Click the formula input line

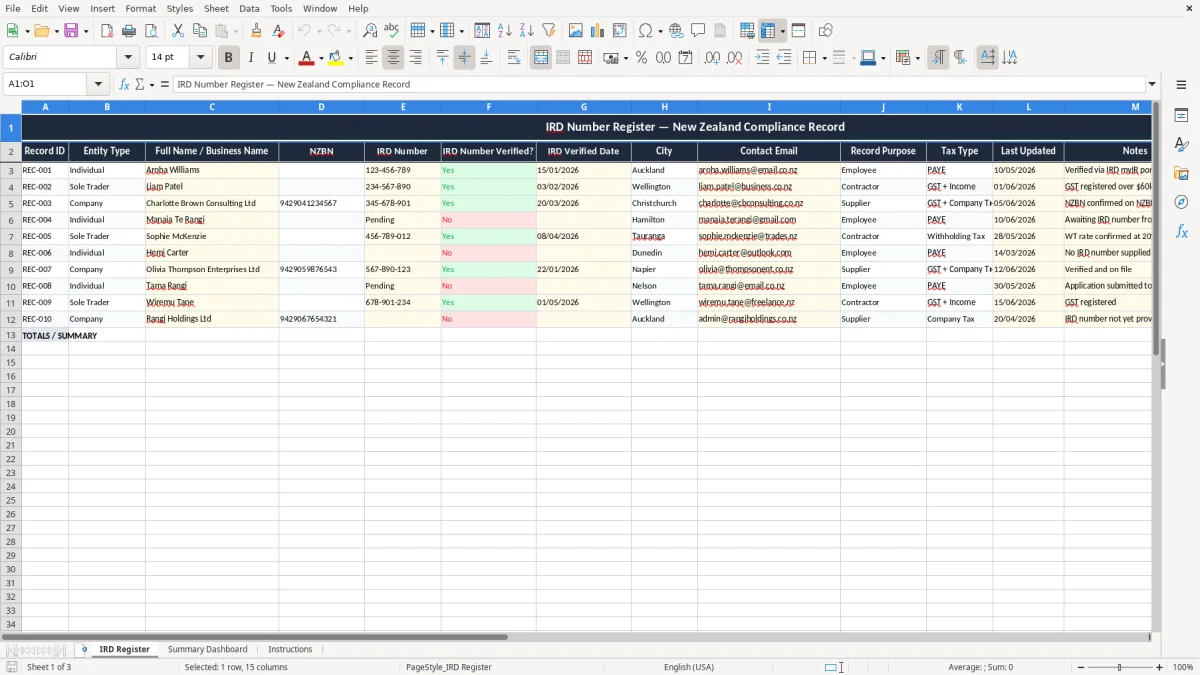[658, 84]
